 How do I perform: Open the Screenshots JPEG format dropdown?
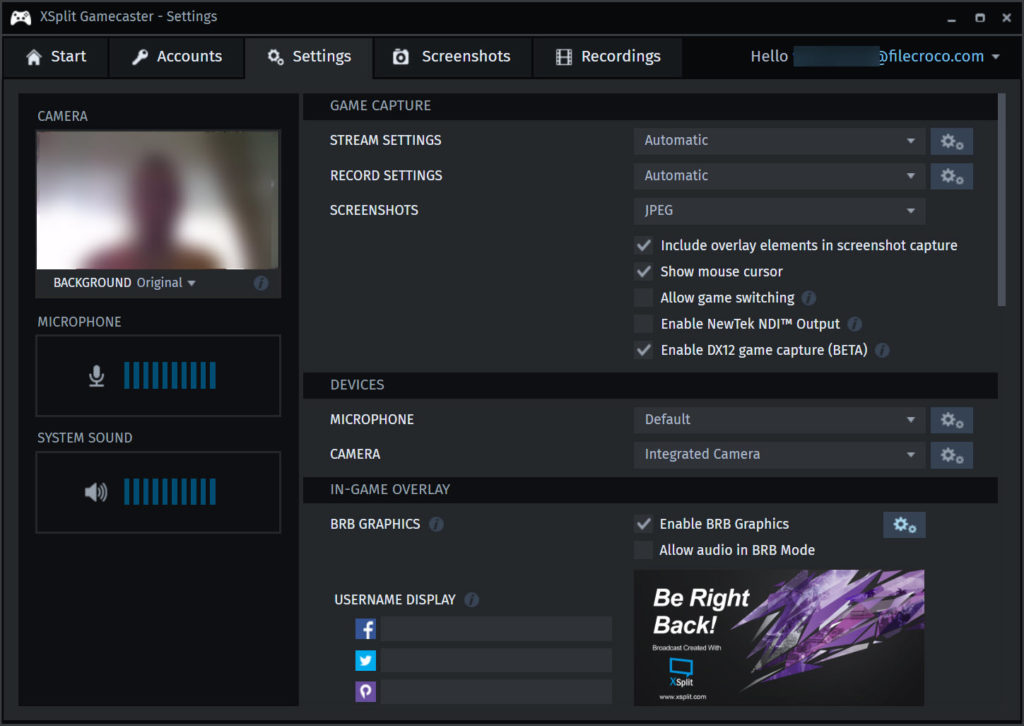(x=779, y=211)
